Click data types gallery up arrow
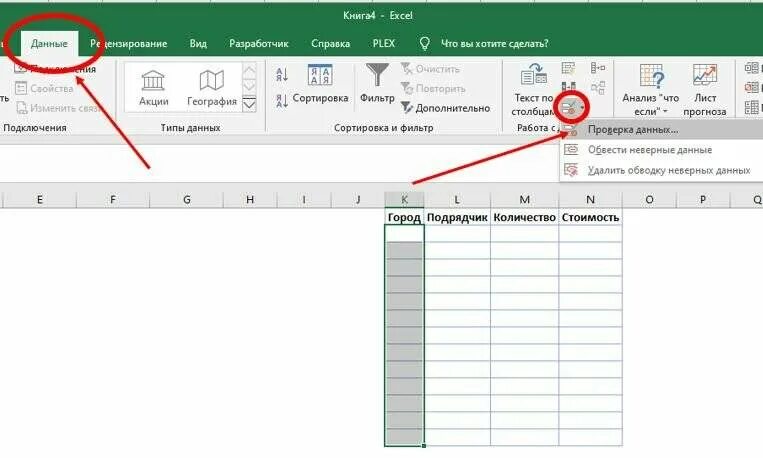This screenshot has height=458, width=763. tap(249, 71)
